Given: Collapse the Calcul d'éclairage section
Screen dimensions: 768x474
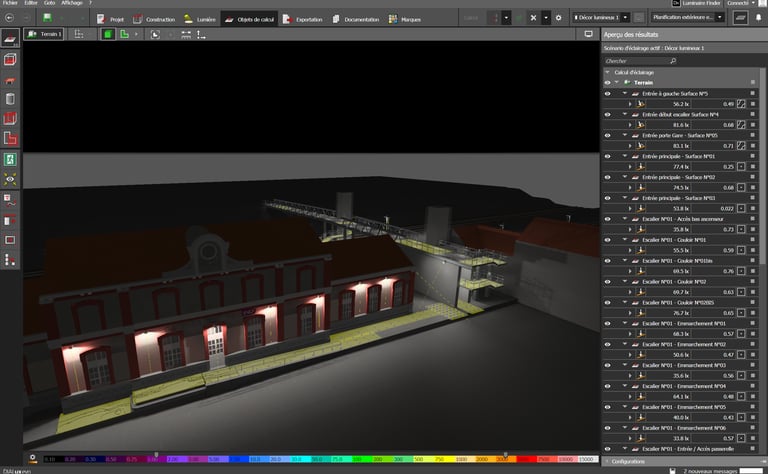Looking at the screenshot, I should pyautogui.click(x=607, y=72).
